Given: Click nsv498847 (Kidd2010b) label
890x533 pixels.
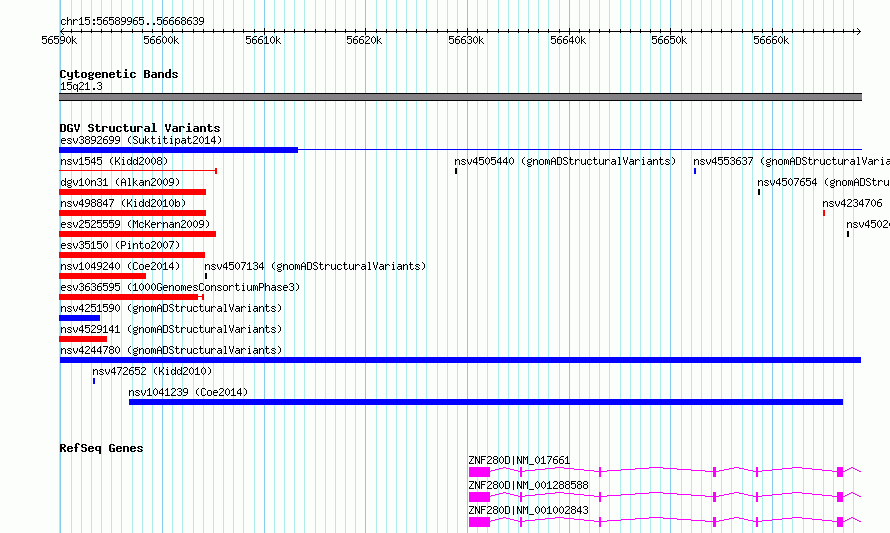Looking at the screenshot, I should pos(123,203).
